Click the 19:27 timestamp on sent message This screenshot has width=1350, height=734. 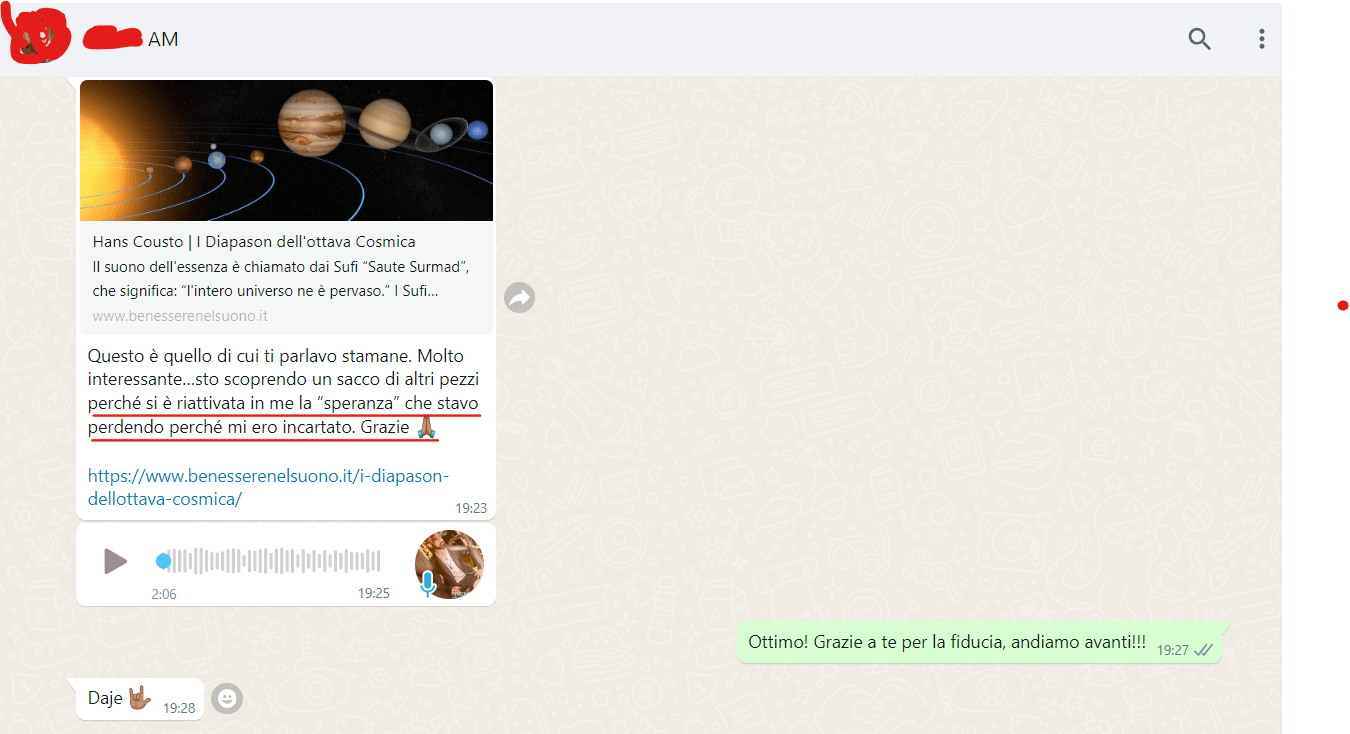(1173, 650)
